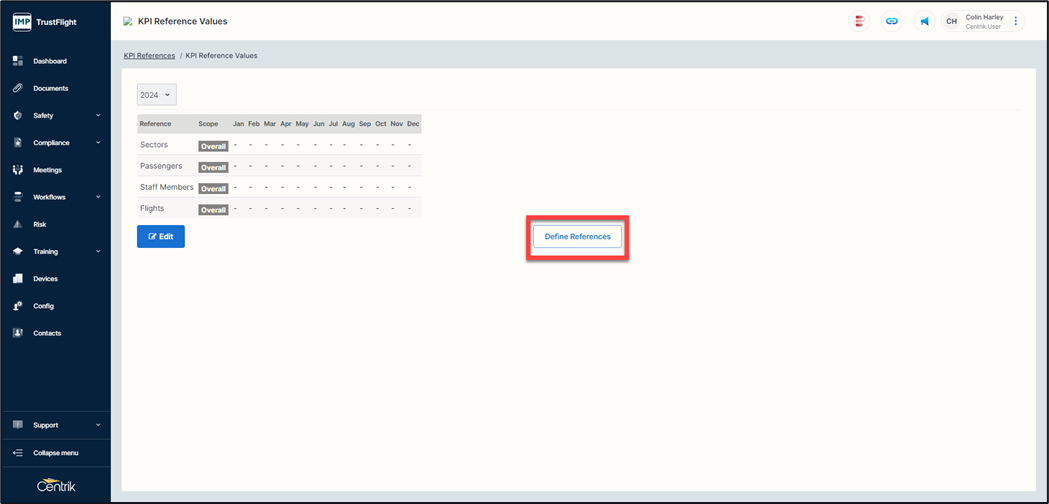Screen dimensions: 1049x504
Task: Click the Overall badge in Staff Members row
Action: [213, 189]
